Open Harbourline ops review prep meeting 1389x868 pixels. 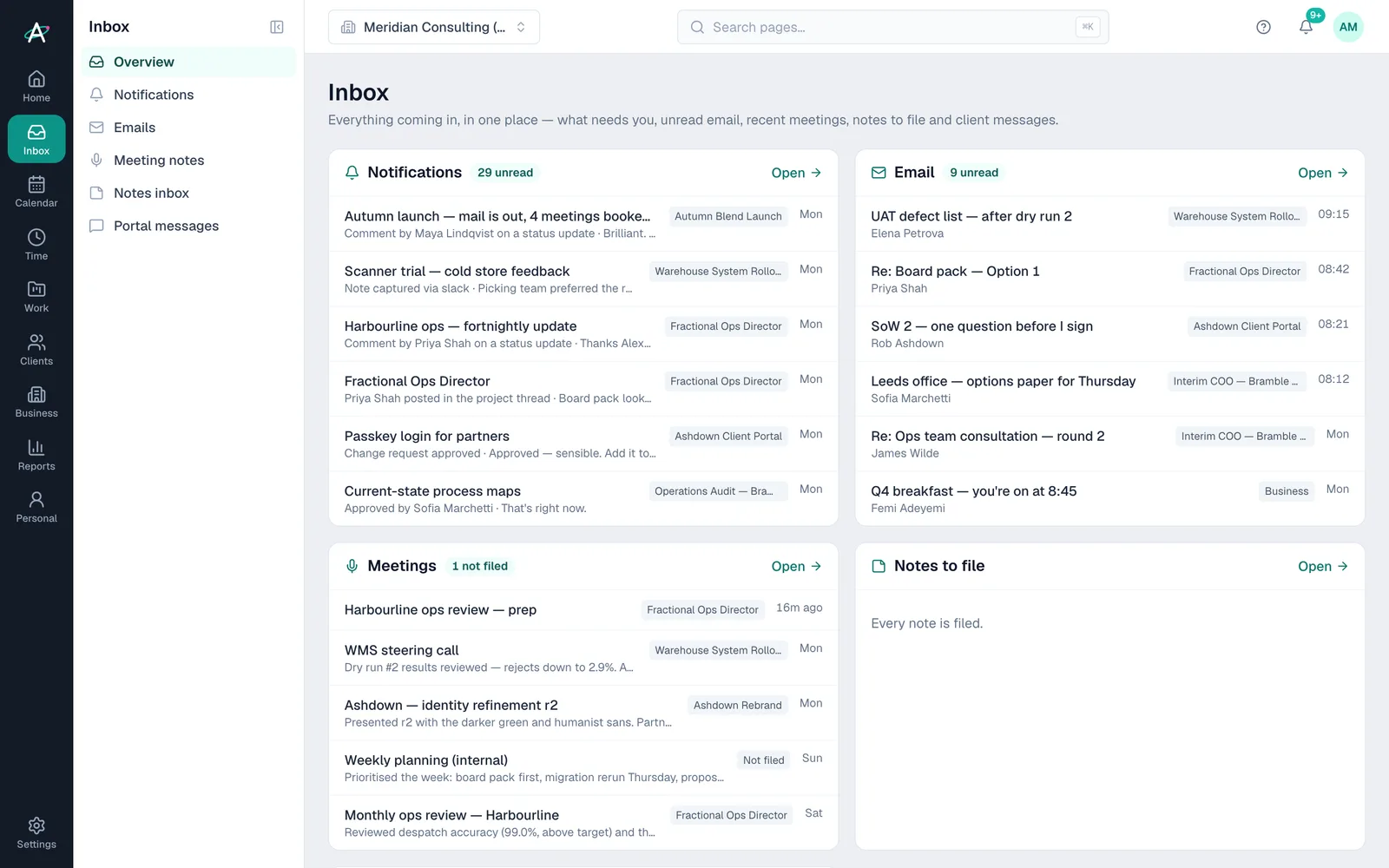click(x=583, y=609)
